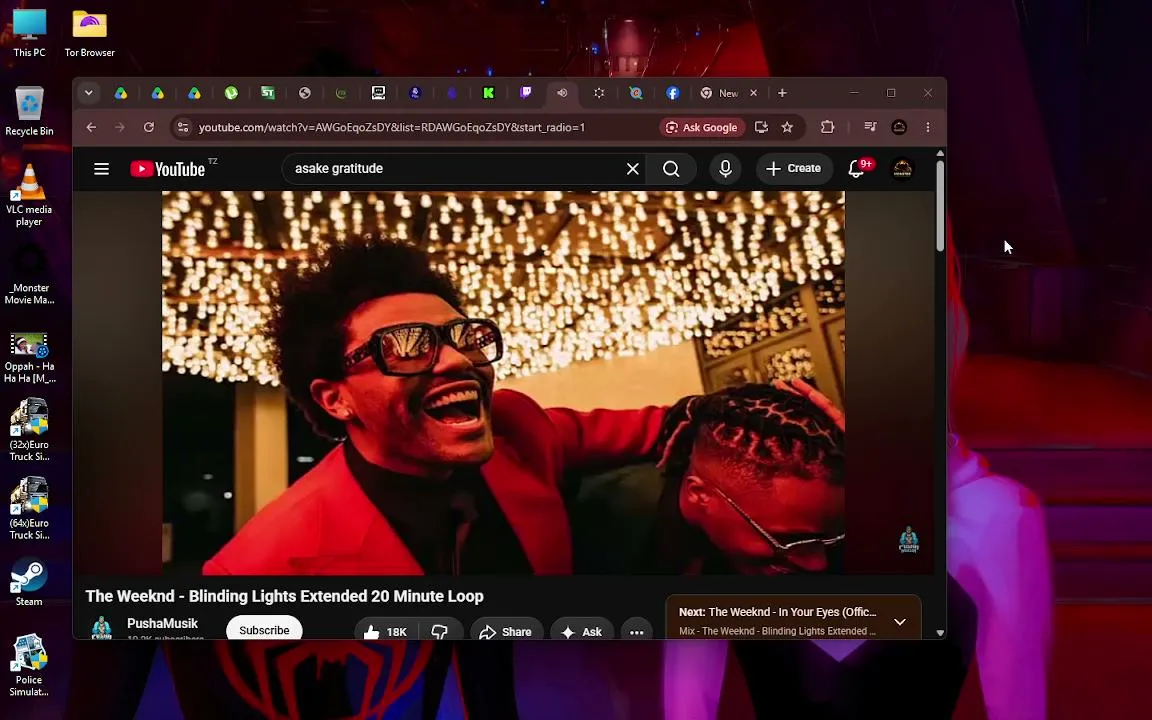Click the page vertical scrollbar thumb
The height and width of the screenshot is (720, 1152).
pyautogui.click(x=940, y=206)
